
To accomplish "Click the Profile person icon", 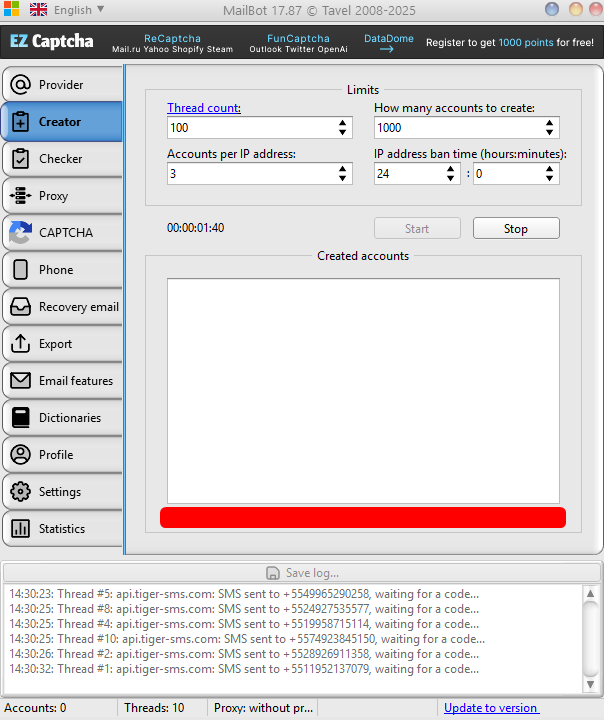I will pos(21,455).
